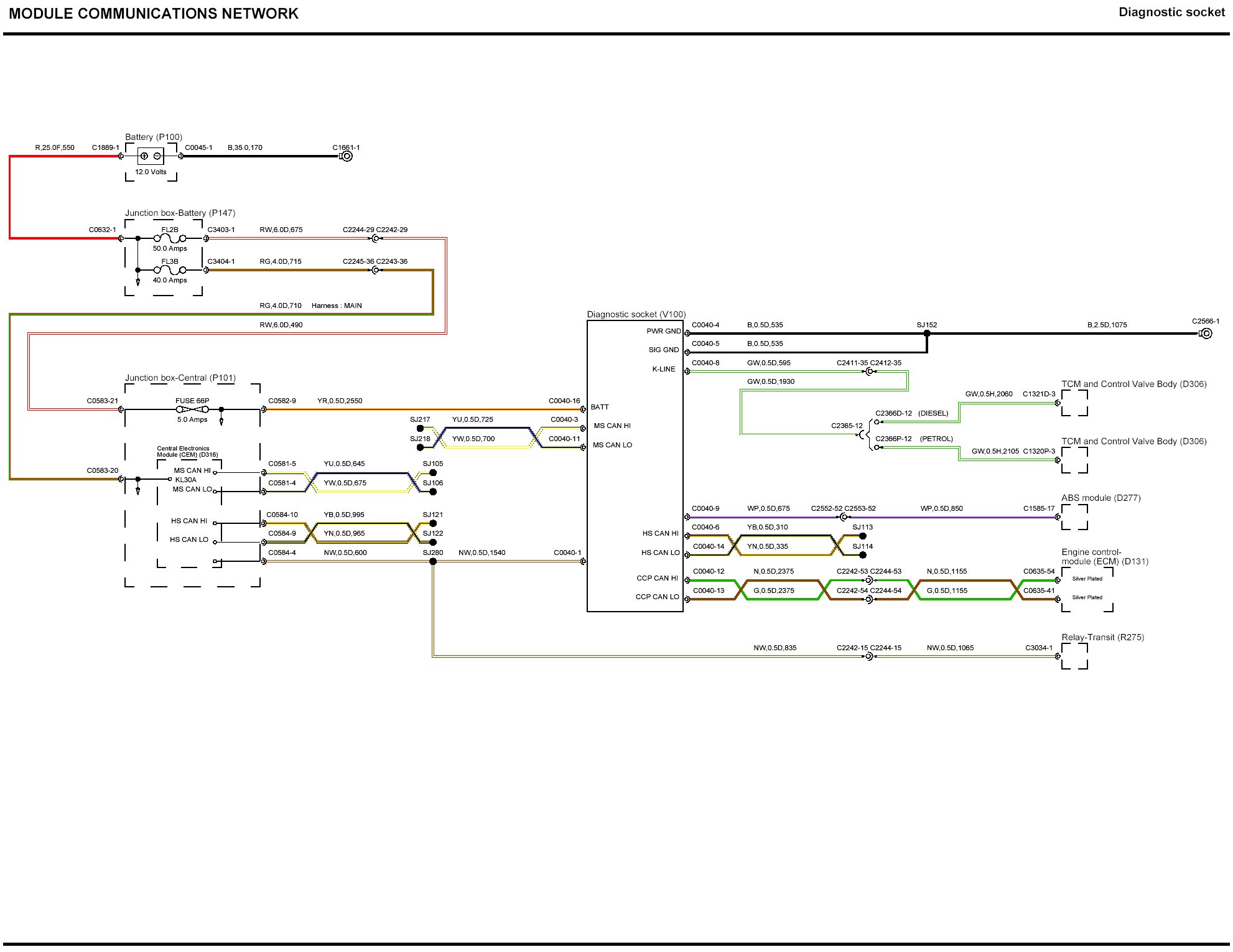The width and height of the screenshot is (1233, 952).
Task: Click the SJ152 splice junction dot
Action: click(927, 334)
